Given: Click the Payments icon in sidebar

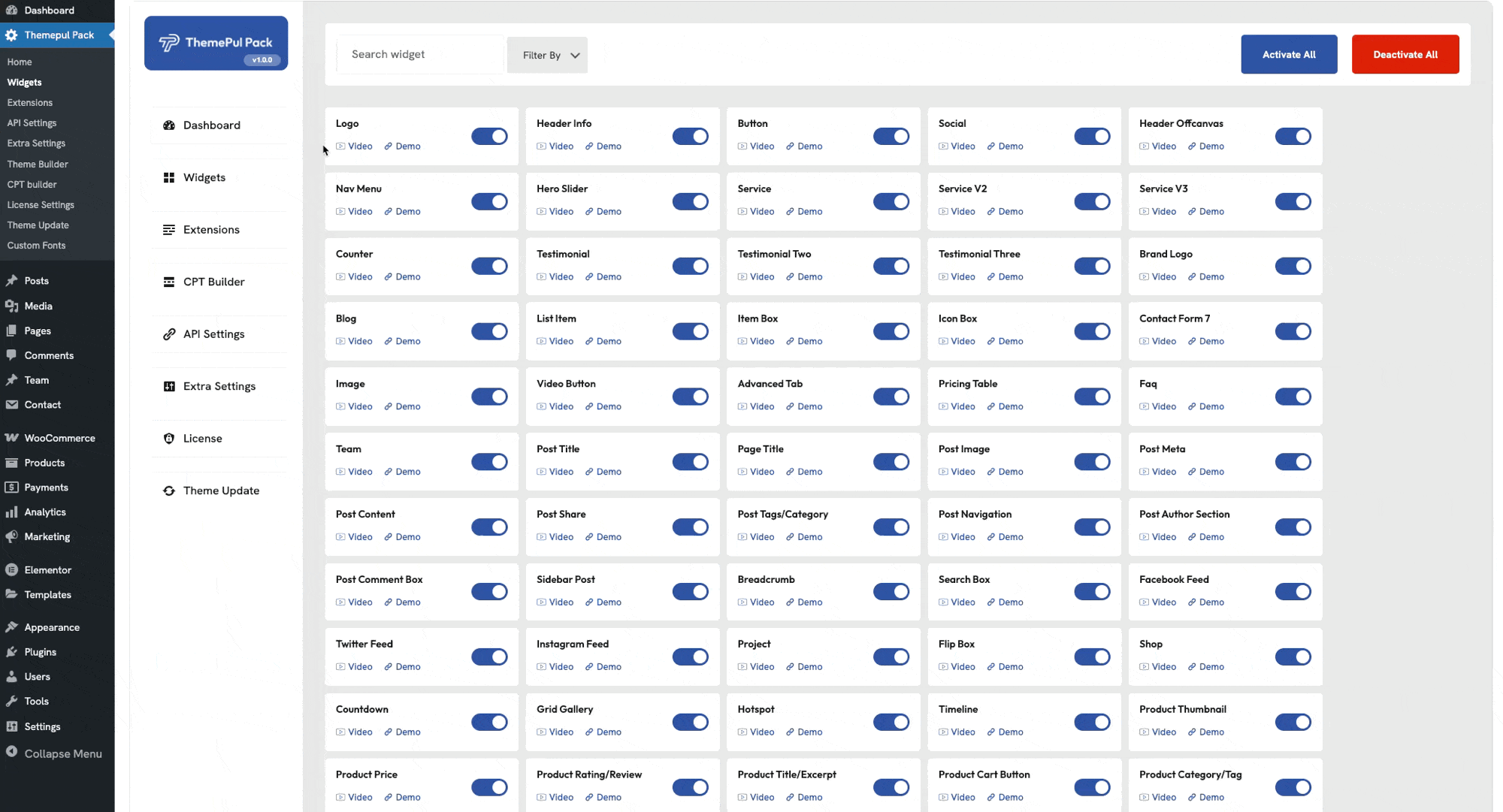Looking at the screenshot, I should tap(11, 488).
